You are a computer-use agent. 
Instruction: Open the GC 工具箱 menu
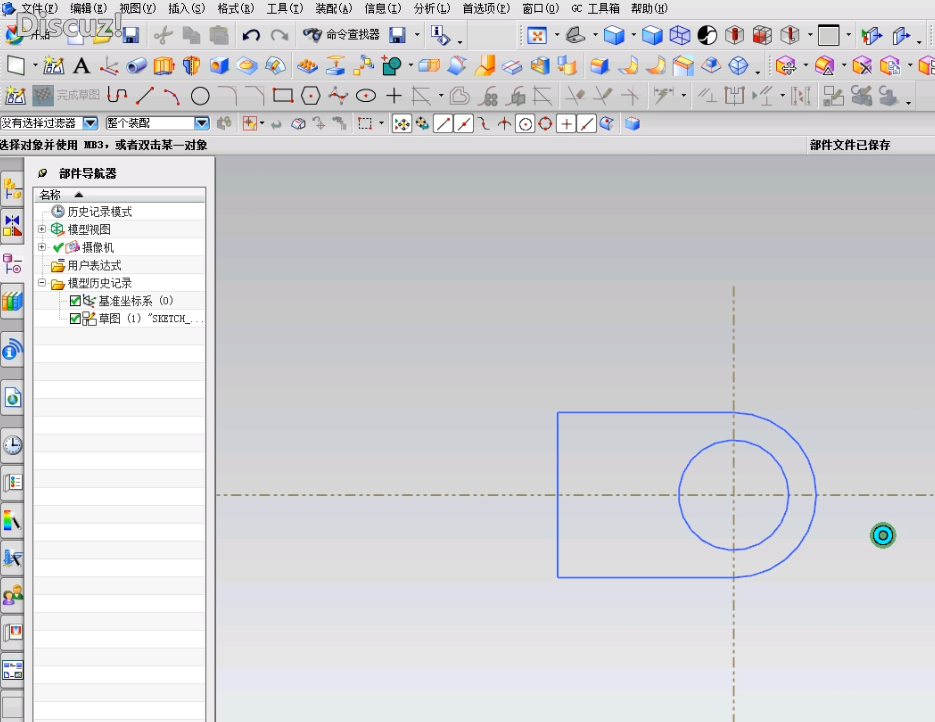tap(596, 8)
